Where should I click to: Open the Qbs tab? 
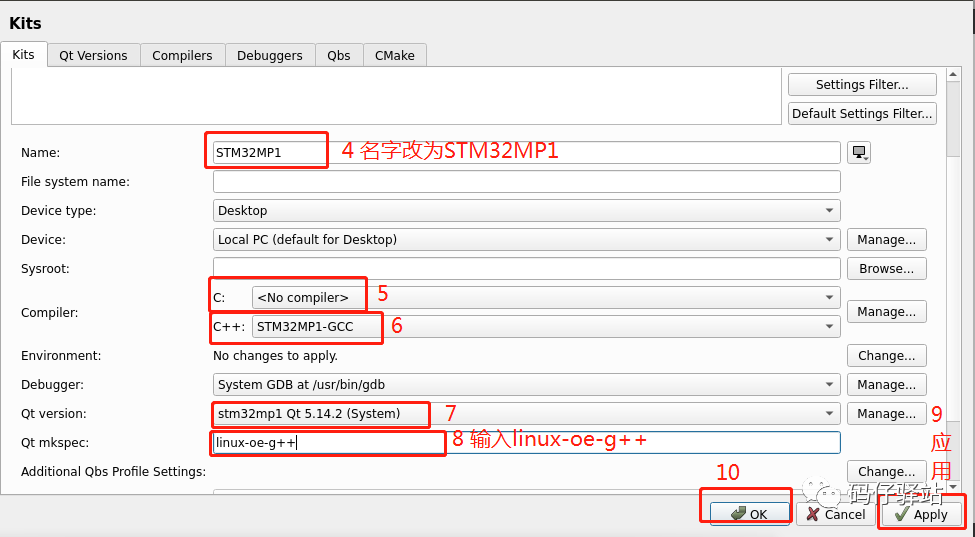339,55
